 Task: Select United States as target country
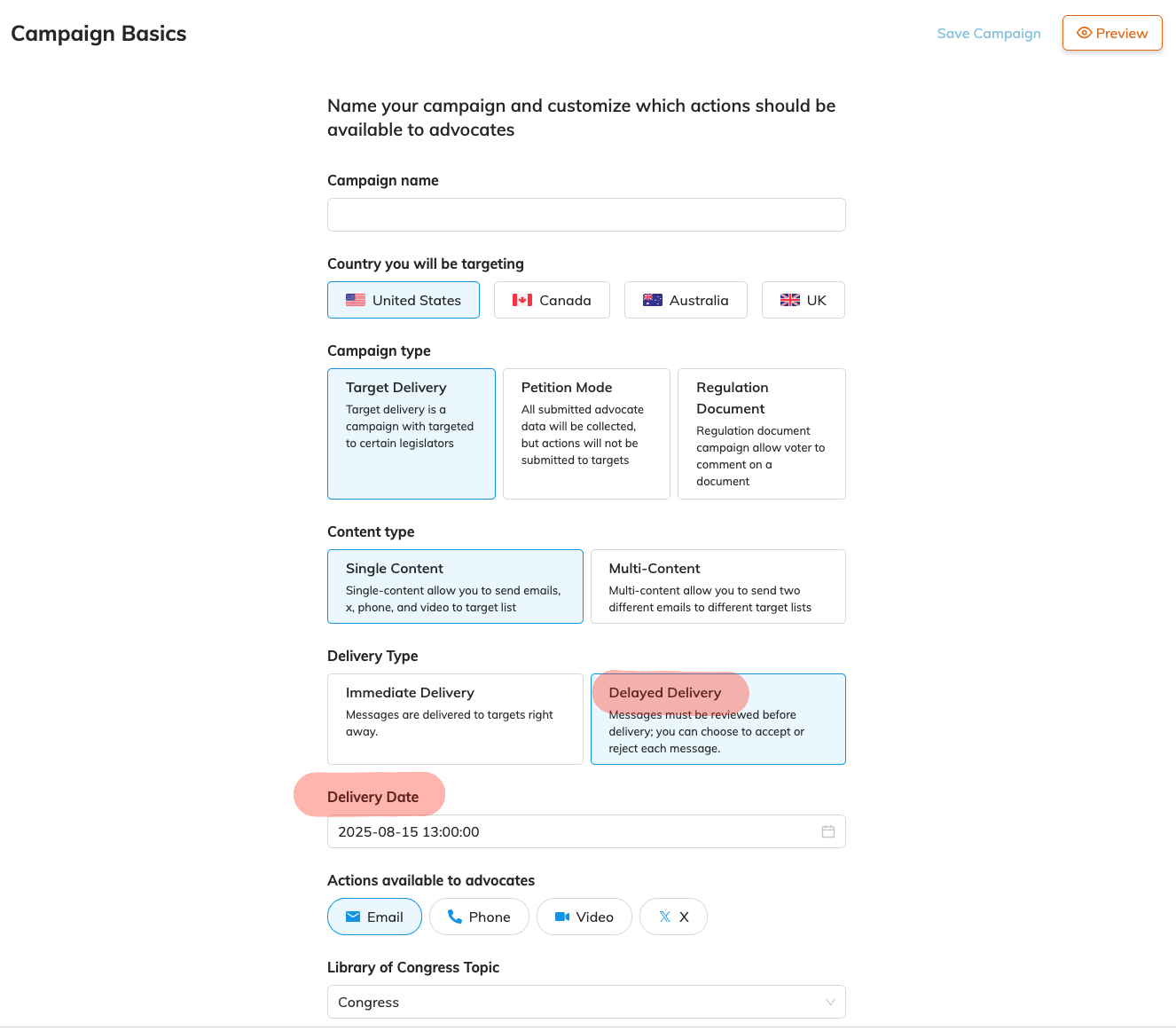click(x=403, y=300)
